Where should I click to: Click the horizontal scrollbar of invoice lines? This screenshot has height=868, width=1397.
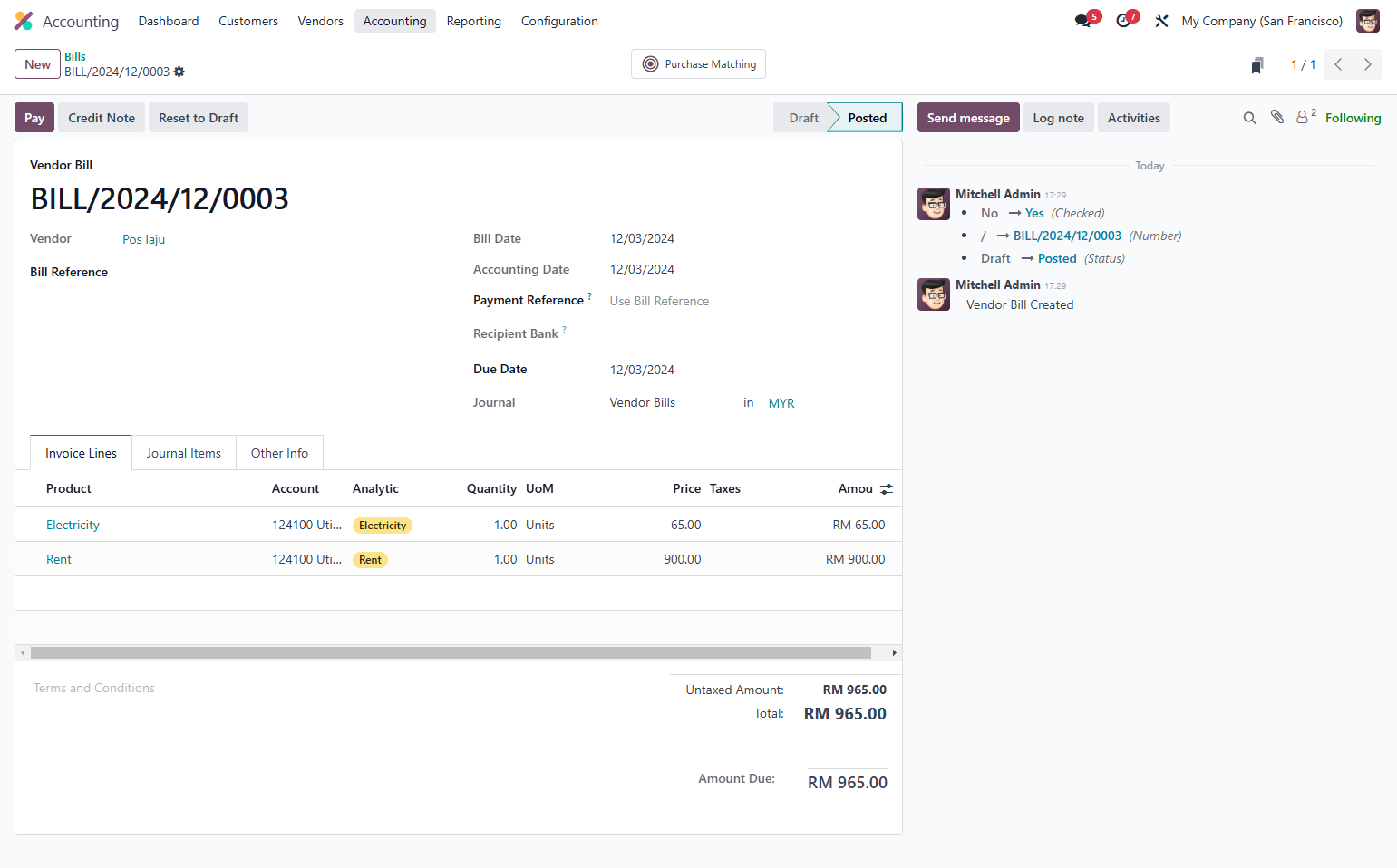tap(451, 652)
